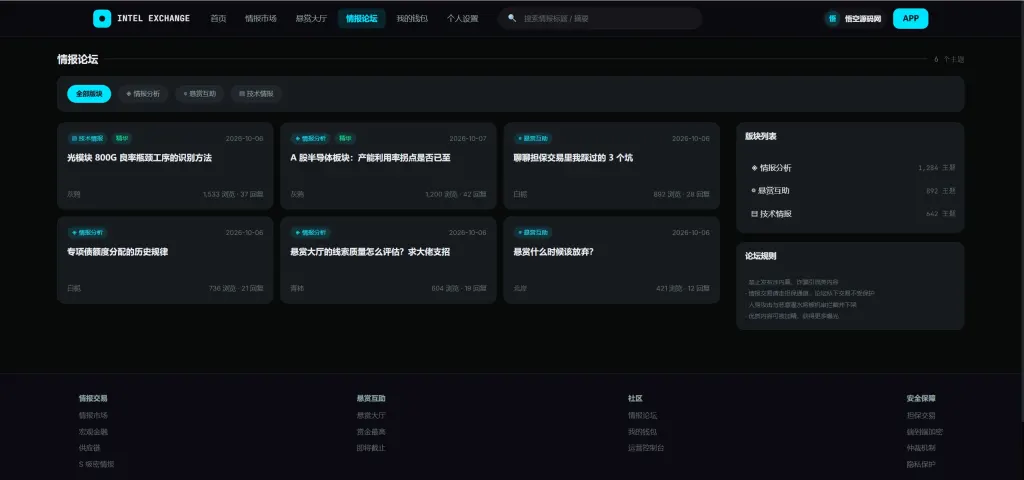Click the 悟空源码网 username
Image resolution: width=1024 pixels, height=480 pixels.
(863, 19)
